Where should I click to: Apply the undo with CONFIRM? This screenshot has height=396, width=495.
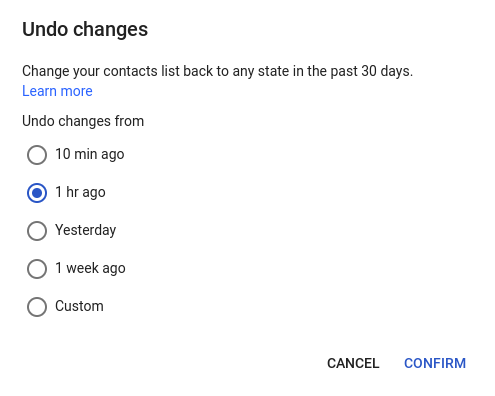click(435, 363)
